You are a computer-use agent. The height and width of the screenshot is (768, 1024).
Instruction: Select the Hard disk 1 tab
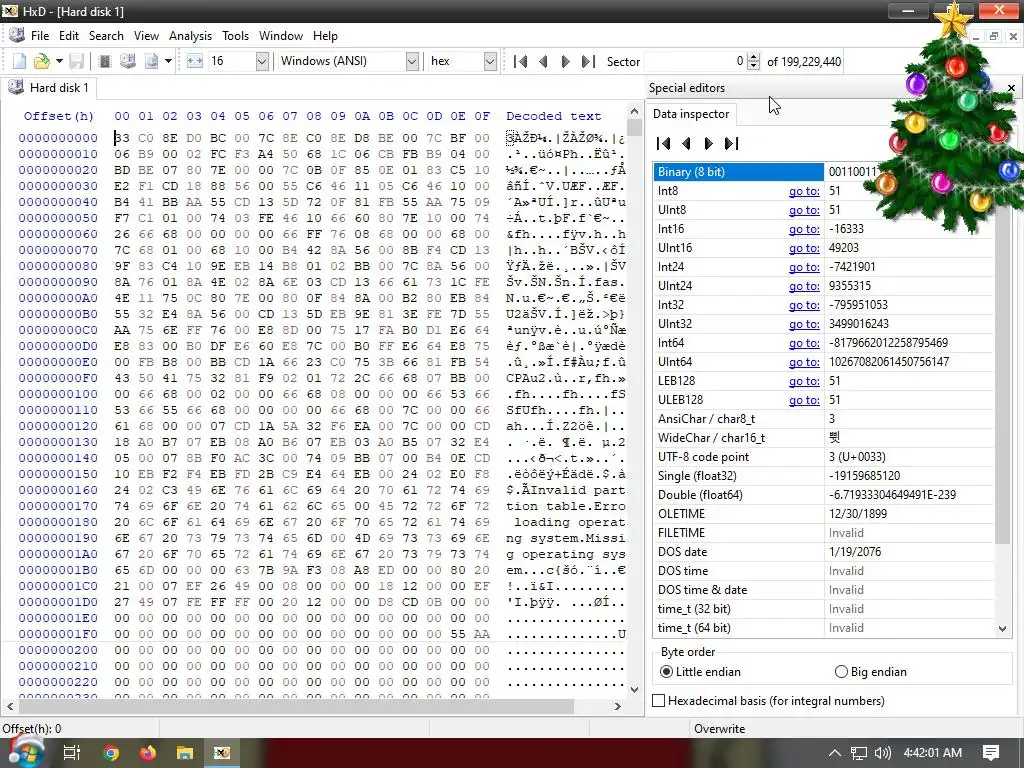[50, 88]
